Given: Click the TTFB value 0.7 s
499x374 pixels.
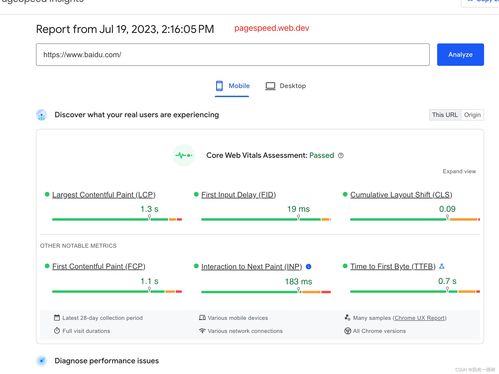Looking at the screenshot, I should click(447, 281).
